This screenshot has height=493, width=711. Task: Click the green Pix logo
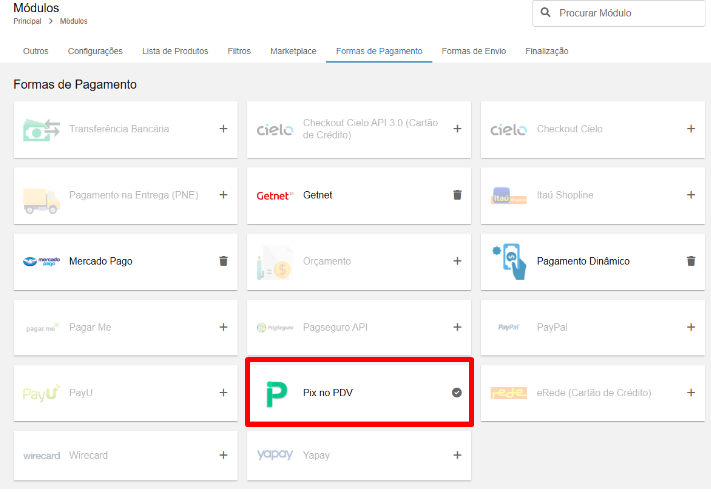[x=276, y=394]
